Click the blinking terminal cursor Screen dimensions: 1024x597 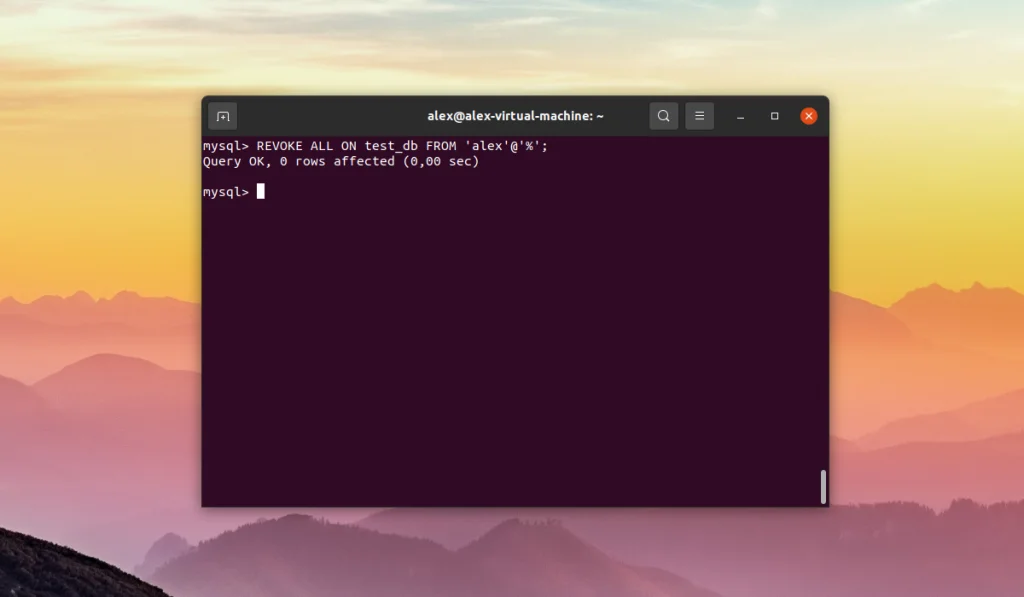[262, 191]
